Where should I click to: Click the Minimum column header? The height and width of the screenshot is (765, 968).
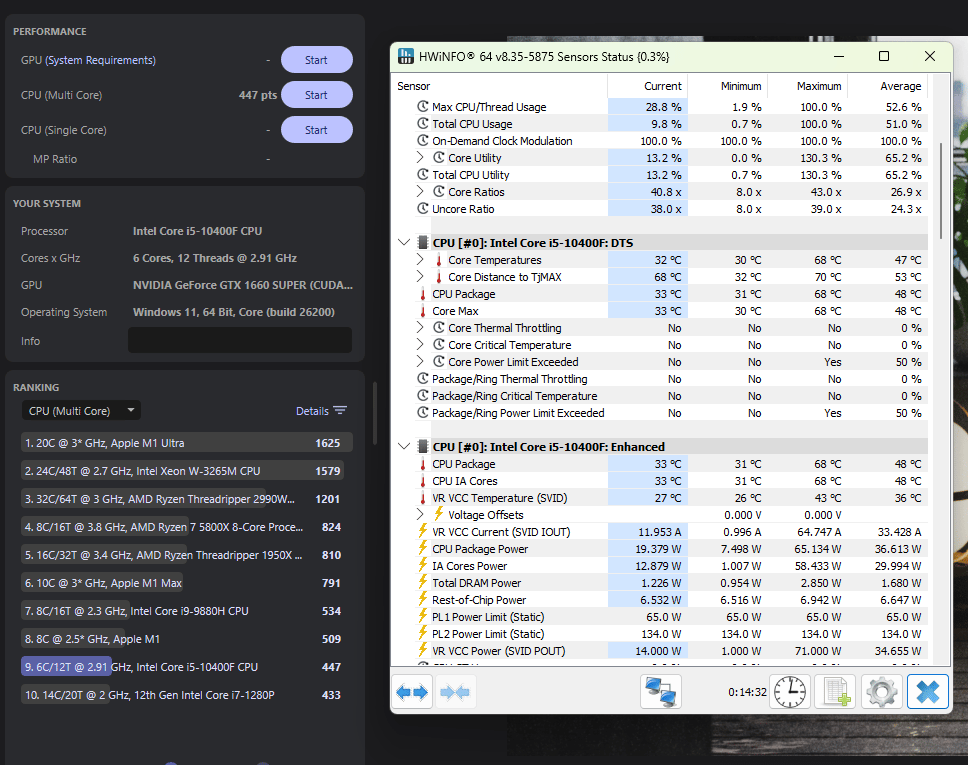pos(727,86)
